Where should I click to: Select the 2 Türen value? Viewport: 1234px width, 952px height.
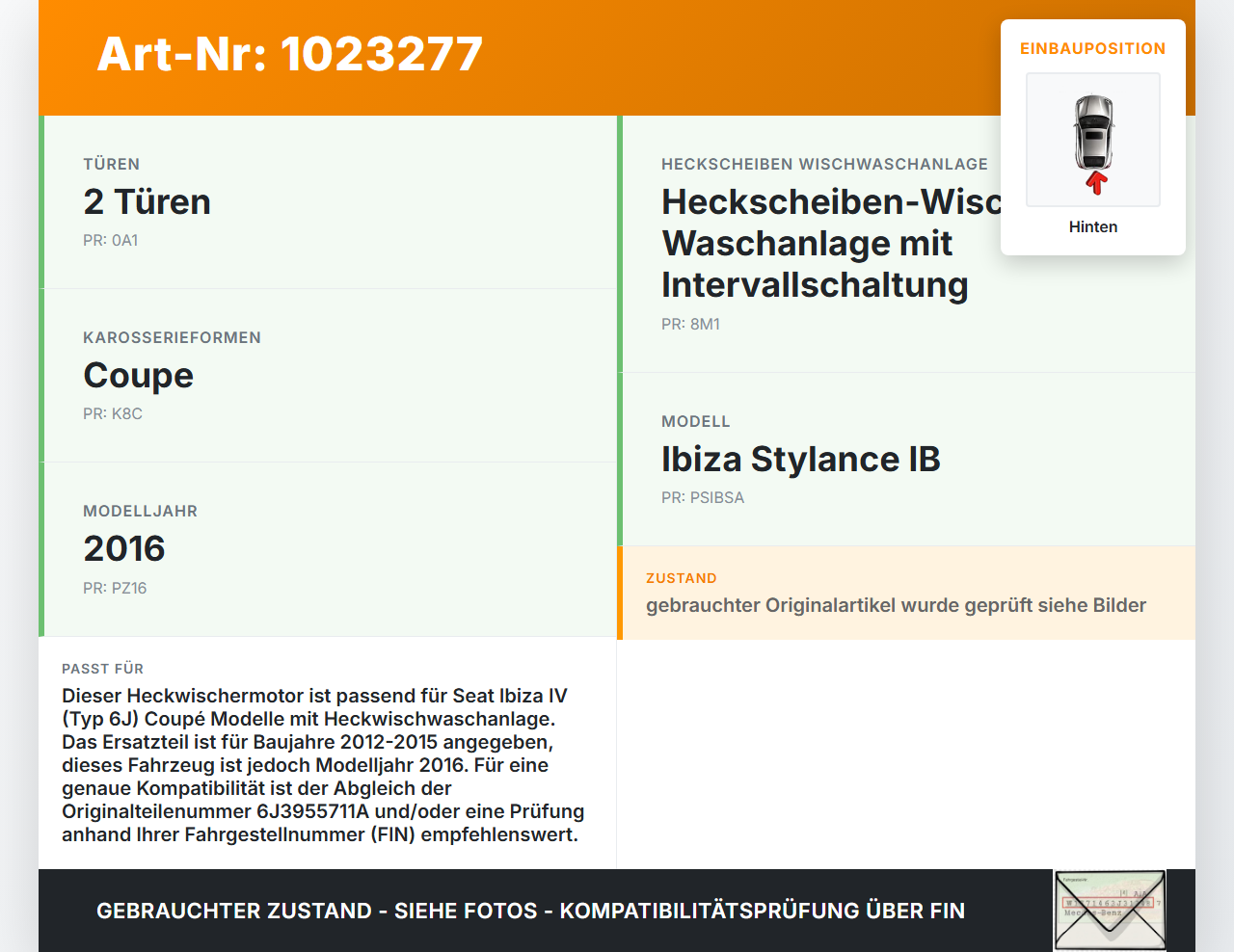coord(147,201)
